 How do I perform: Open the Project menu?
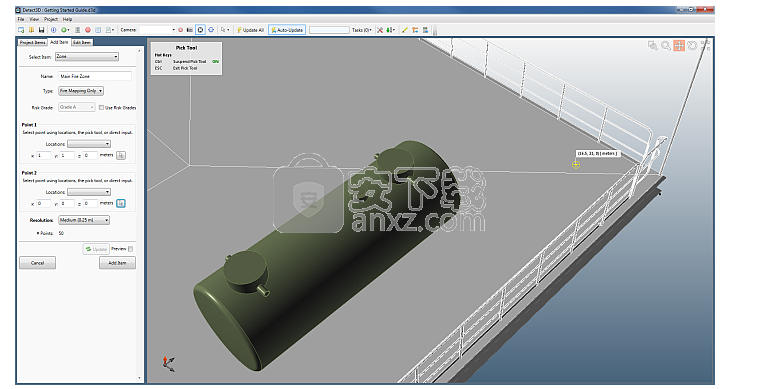[x=51, y=19]
